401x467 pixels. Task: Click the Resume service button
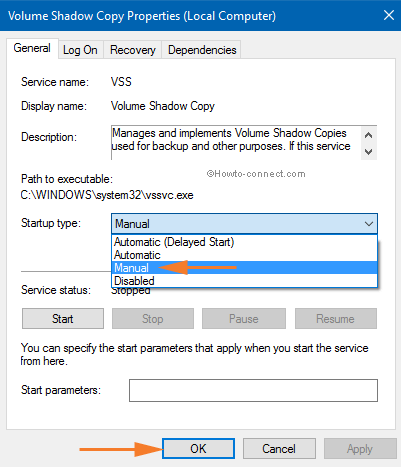pyautogui.click(x=336, y=319)
